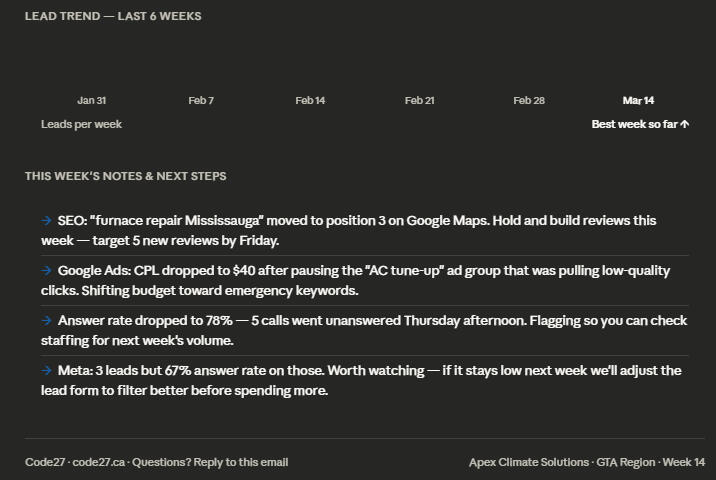The height and width of the screenshot is (480, 716).
Task: Select the Feb 7 week label
Action: (201, 100)
